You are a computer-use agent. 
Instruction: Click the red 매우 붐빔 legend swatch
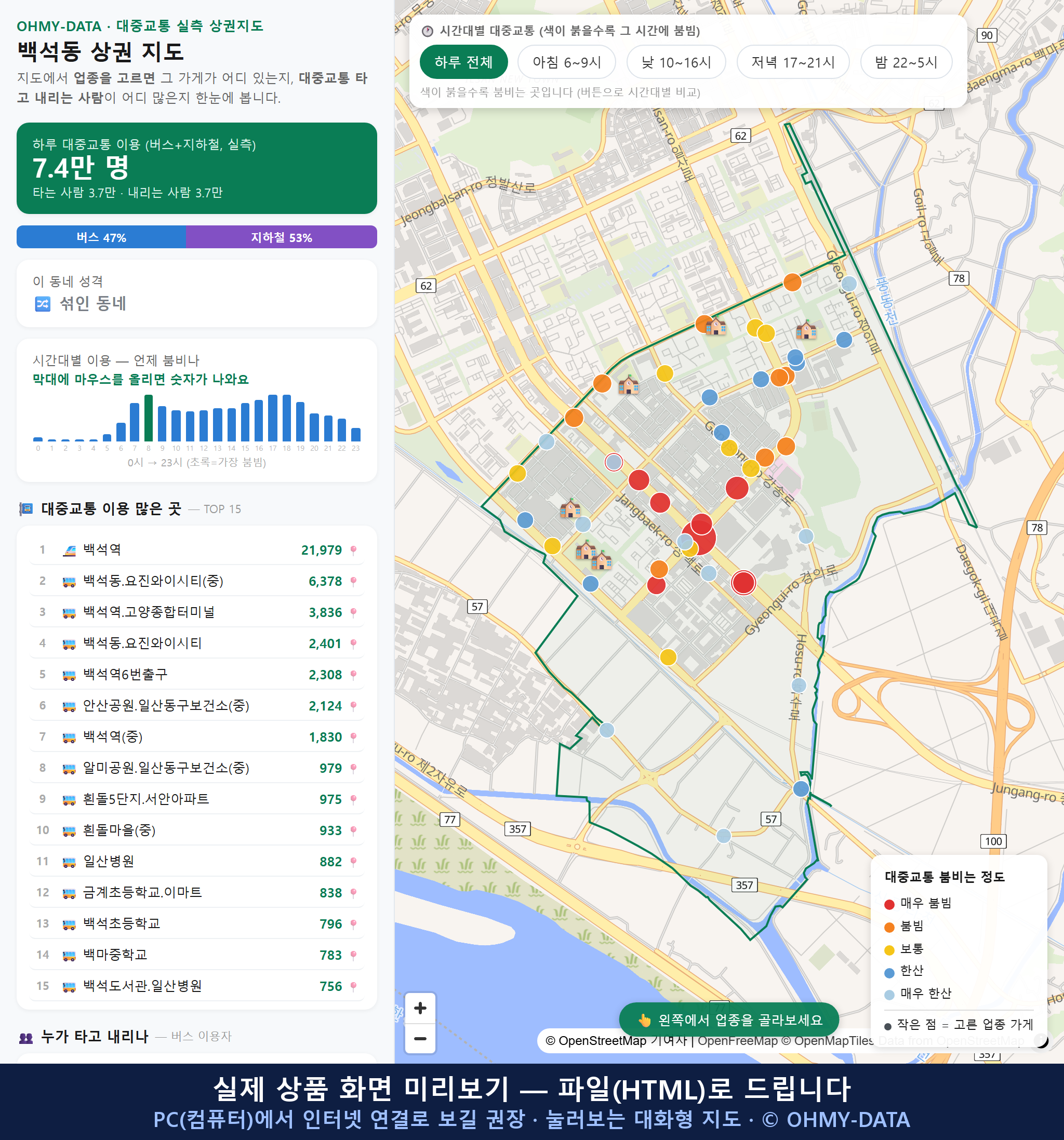click(889, 904)
